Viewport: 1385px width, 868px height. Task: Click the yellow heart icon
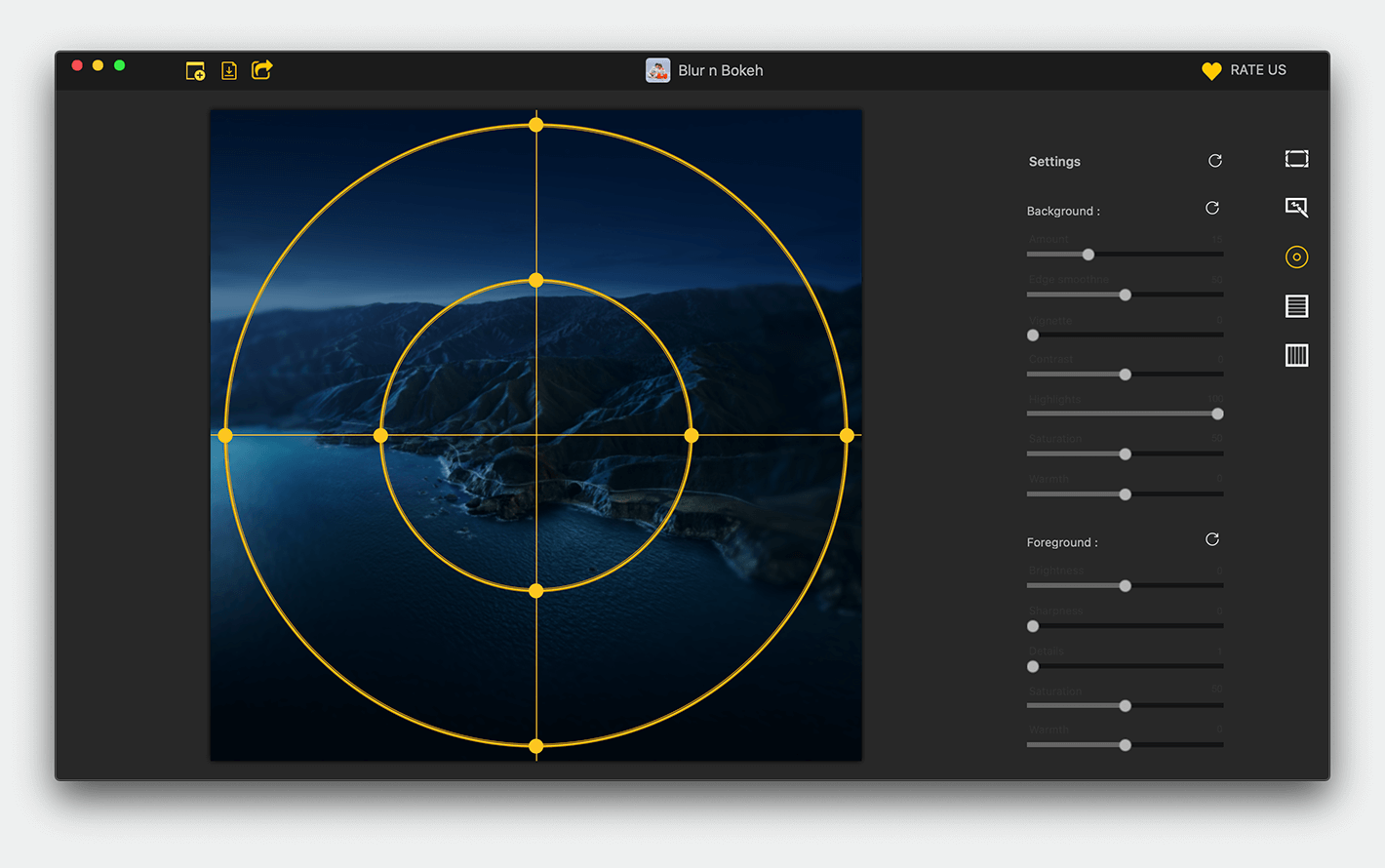click(1211, 71)
